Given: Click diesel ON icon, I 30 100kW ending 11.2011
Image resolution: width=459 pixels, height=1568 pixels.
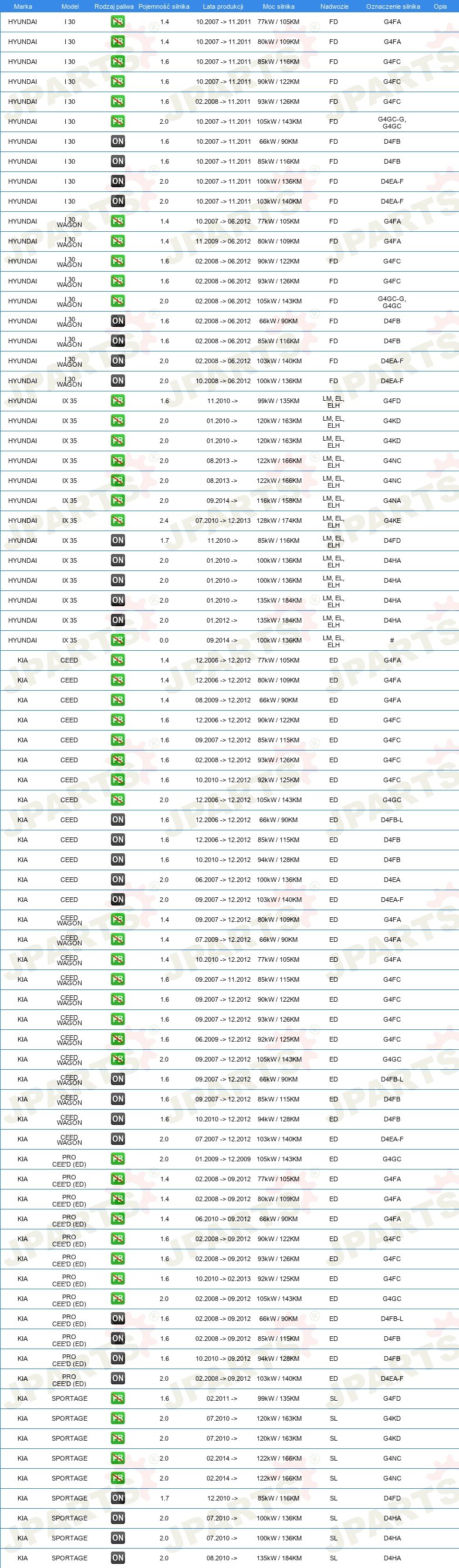Looking at the screenshot, I should (117, 181).
